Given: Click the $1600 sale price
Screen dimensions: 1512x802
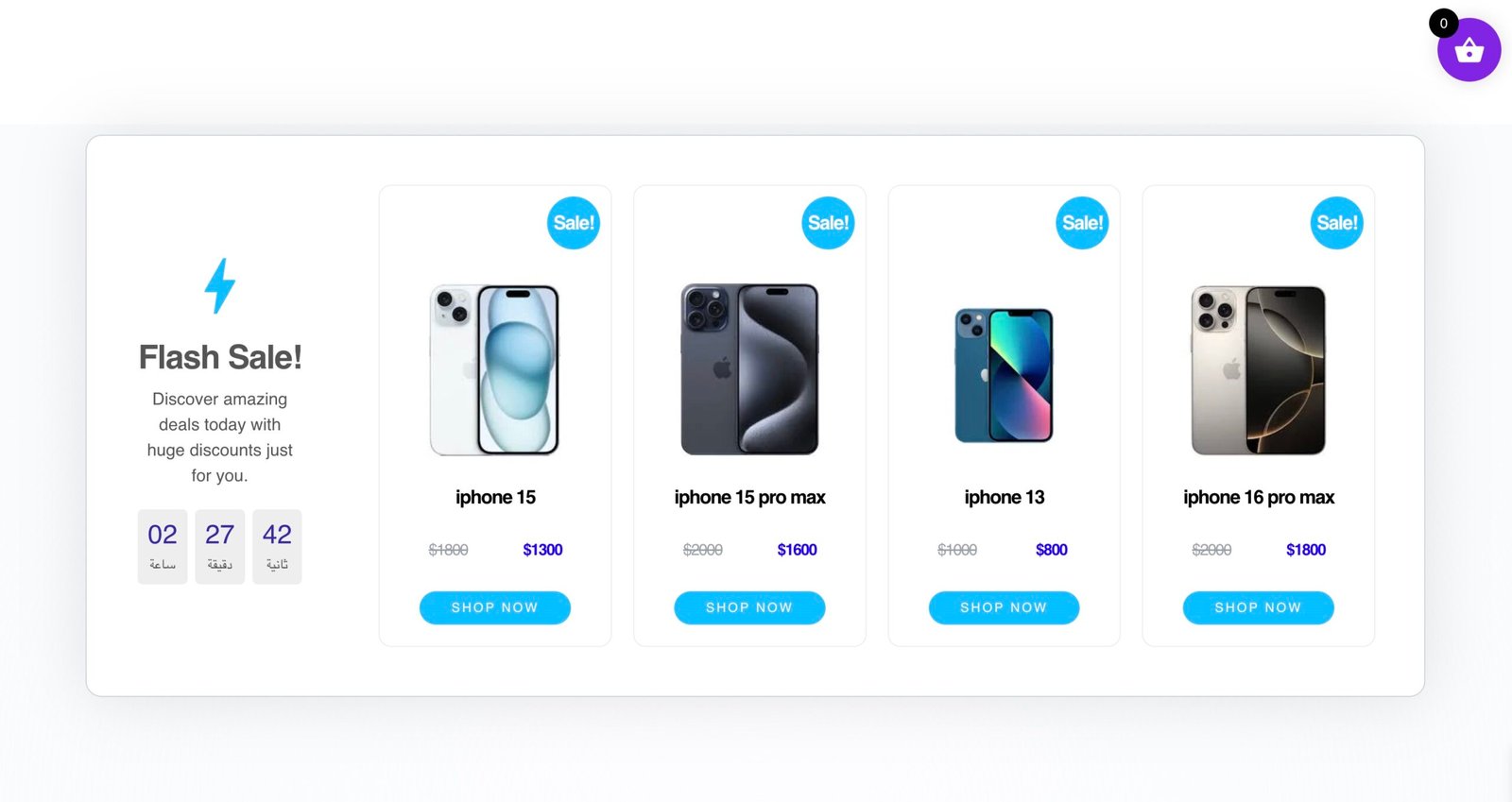Looking at the screenshot, I should coord(797,550).
